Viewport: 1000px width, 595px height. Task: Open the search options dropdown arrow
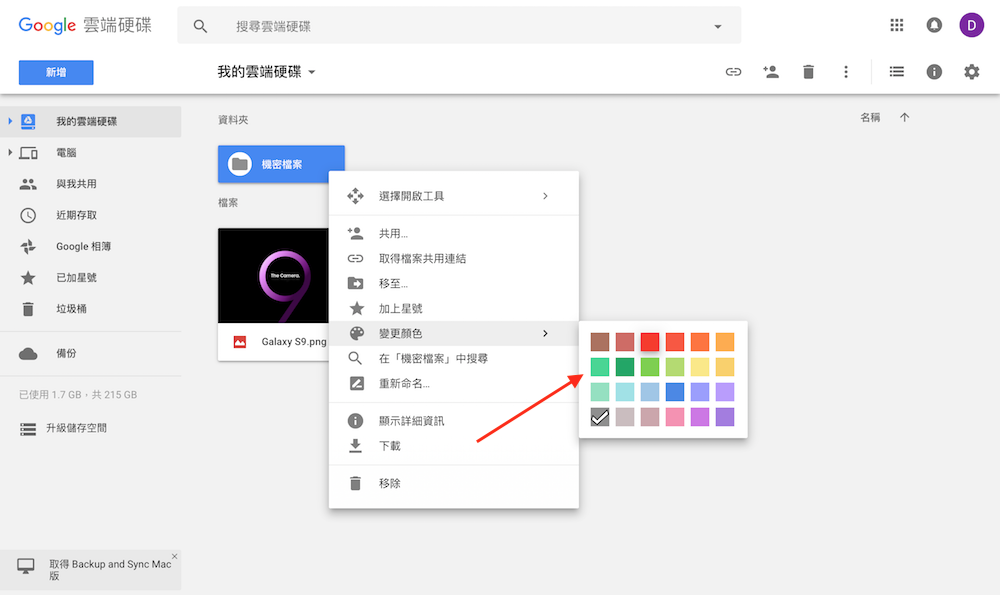717,25
